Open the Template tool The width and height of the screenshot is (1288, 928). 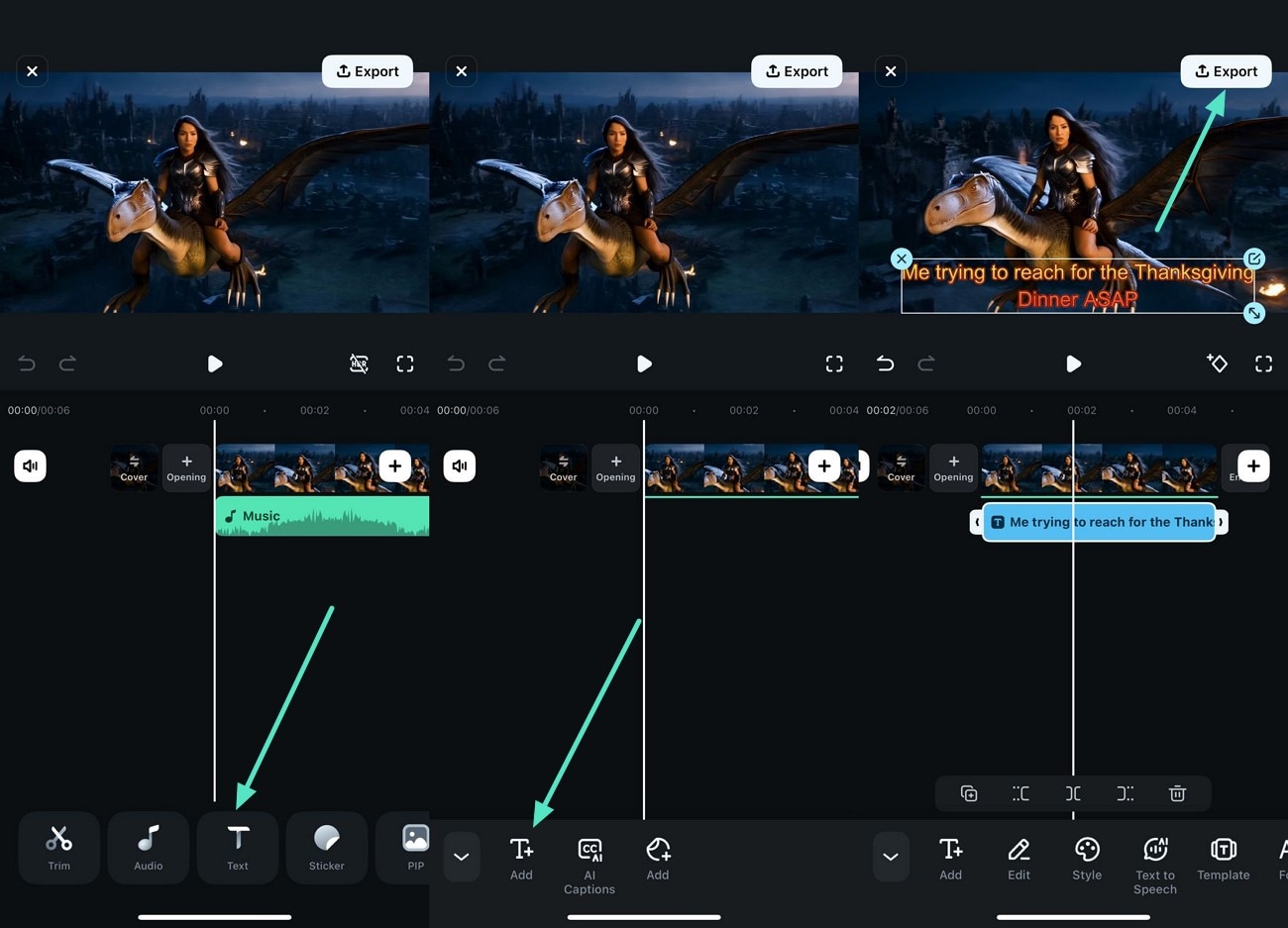1224,858
